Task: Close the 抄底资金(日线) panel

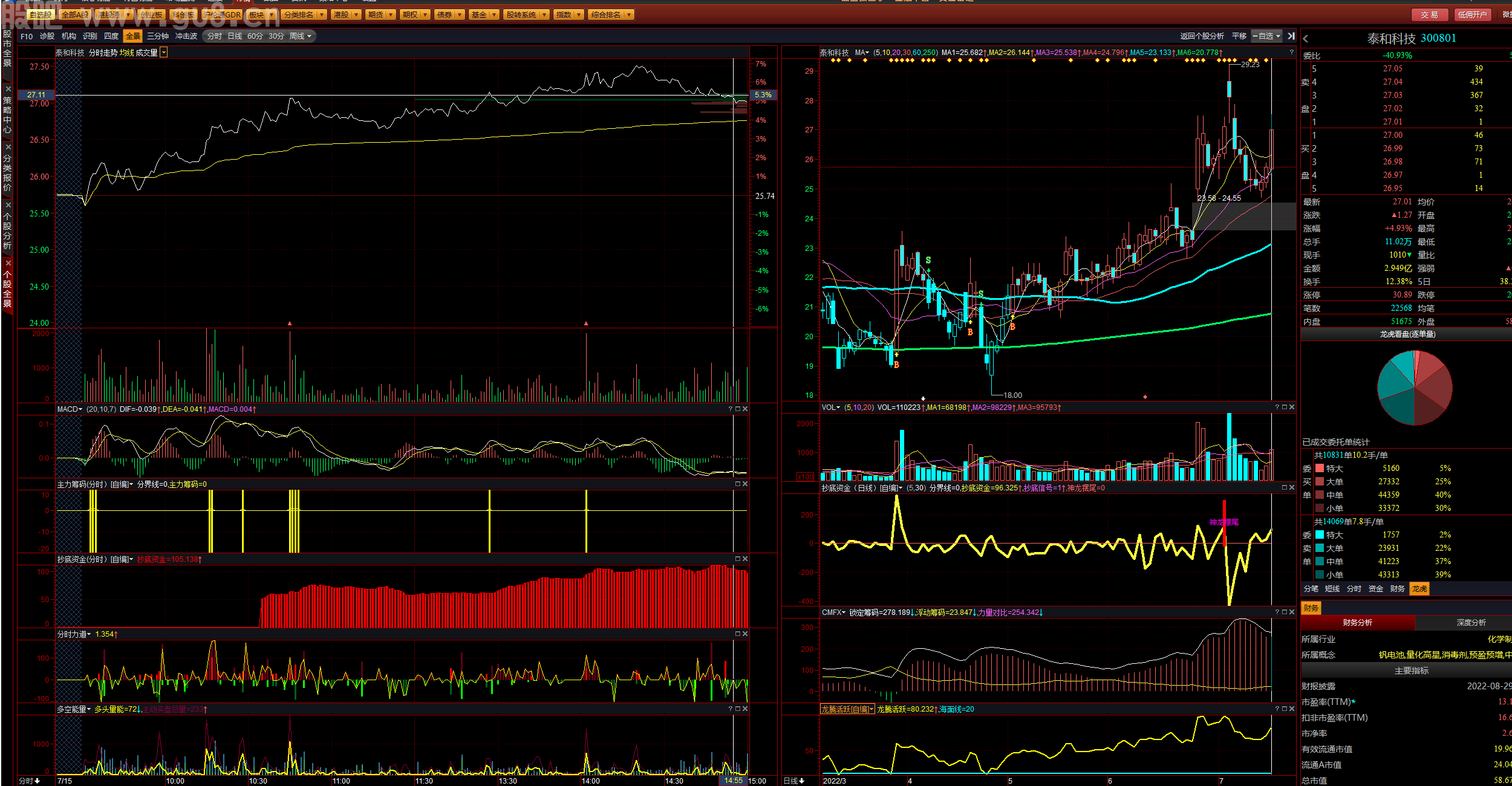Action: click(x=1292, y=488)
